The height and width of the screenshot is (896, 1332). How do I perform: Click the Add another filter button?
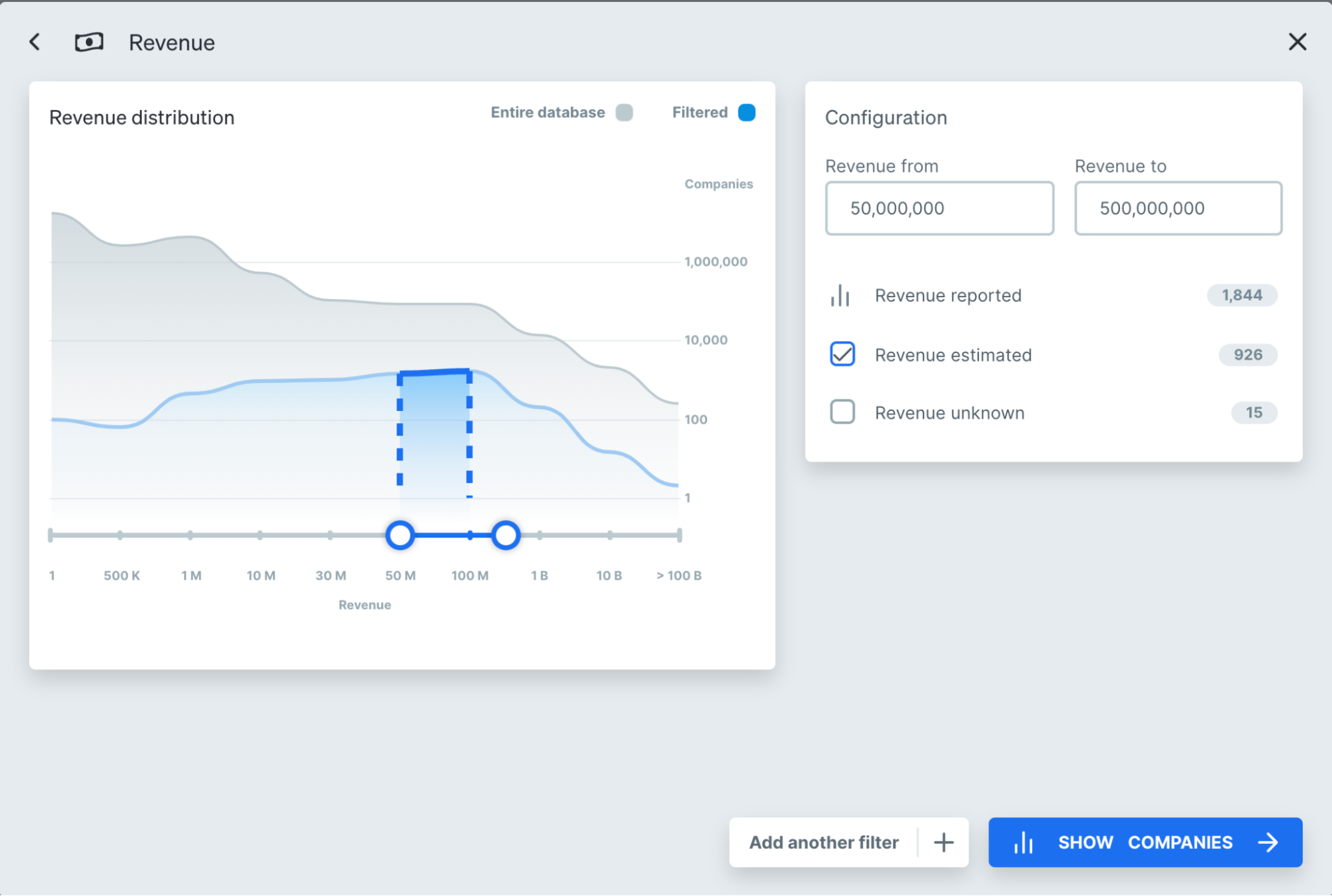click(824, 842)
